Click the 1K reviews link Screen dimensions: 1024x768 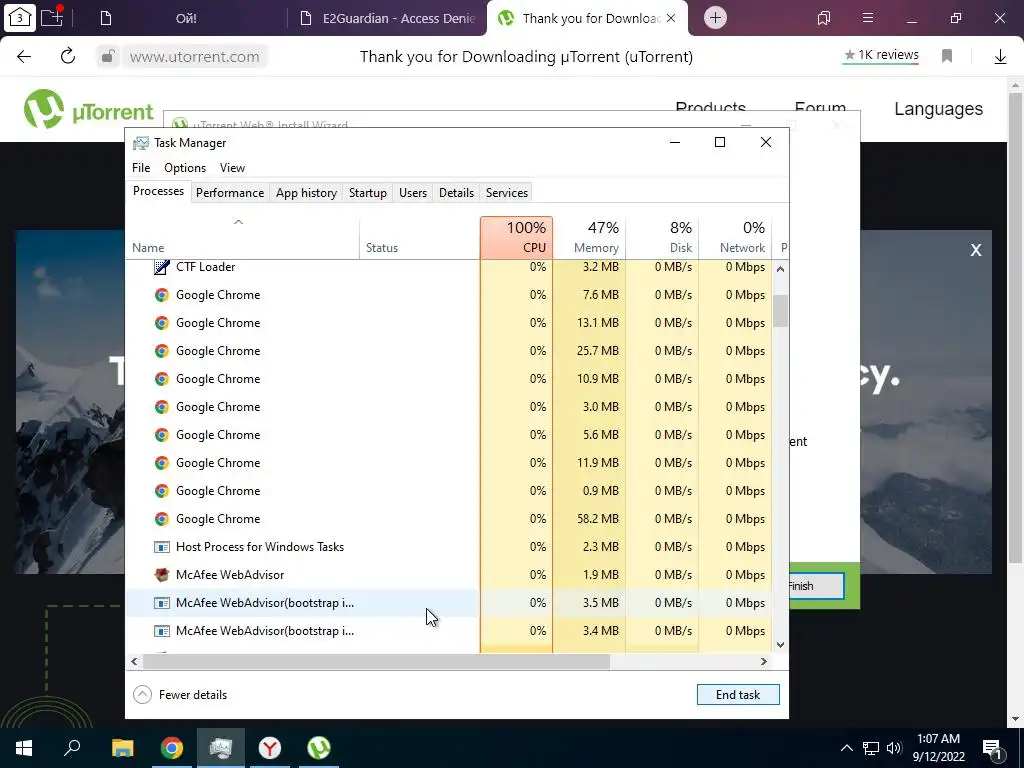tap(881, 55)
